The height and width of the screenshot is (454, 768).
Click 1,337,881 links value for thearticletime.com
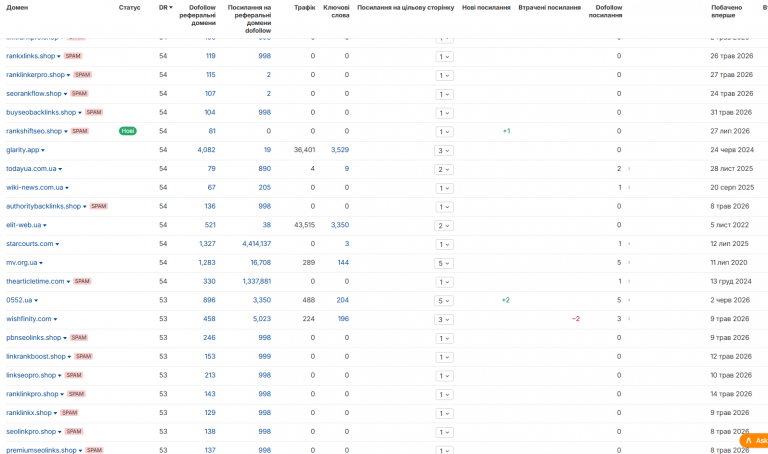(x=257, y=281)
